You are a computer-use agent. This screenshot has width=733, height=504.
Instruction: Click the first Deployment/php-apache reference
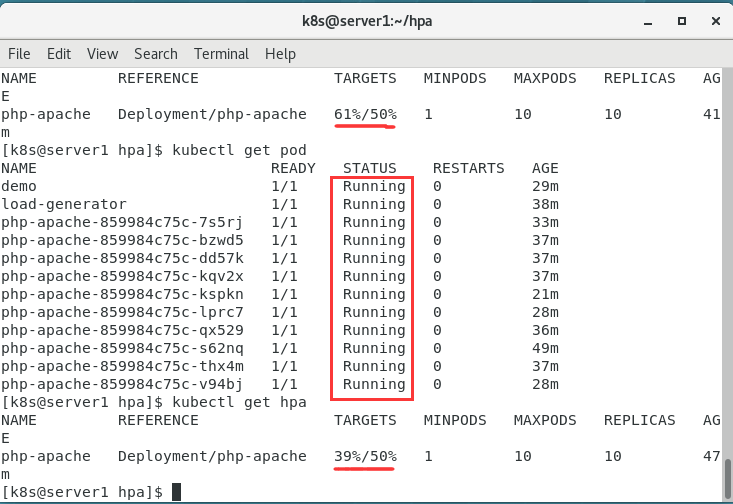pos(212,114)
